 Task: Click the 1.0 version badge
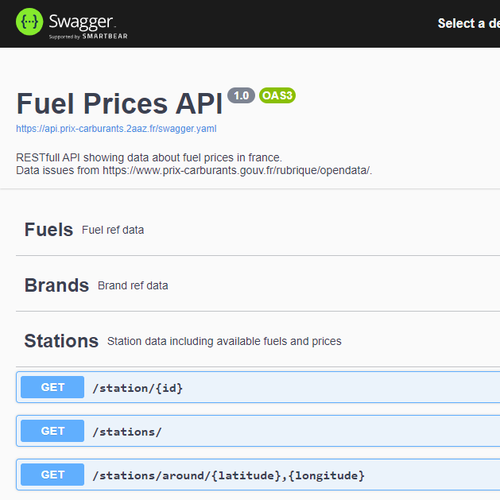click(241, 96)
